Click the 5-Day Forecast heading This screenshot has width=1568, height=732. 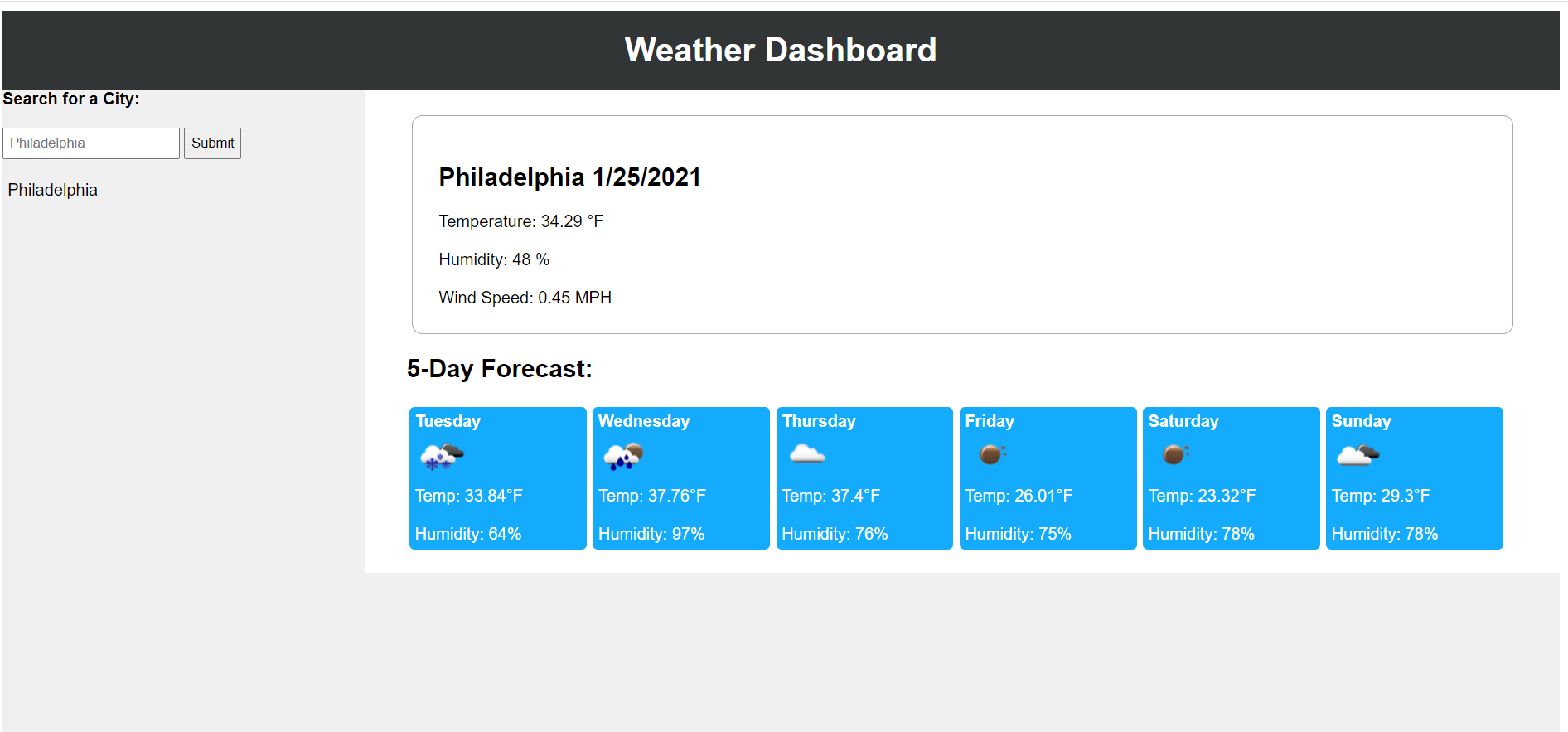tap(499, 368)
